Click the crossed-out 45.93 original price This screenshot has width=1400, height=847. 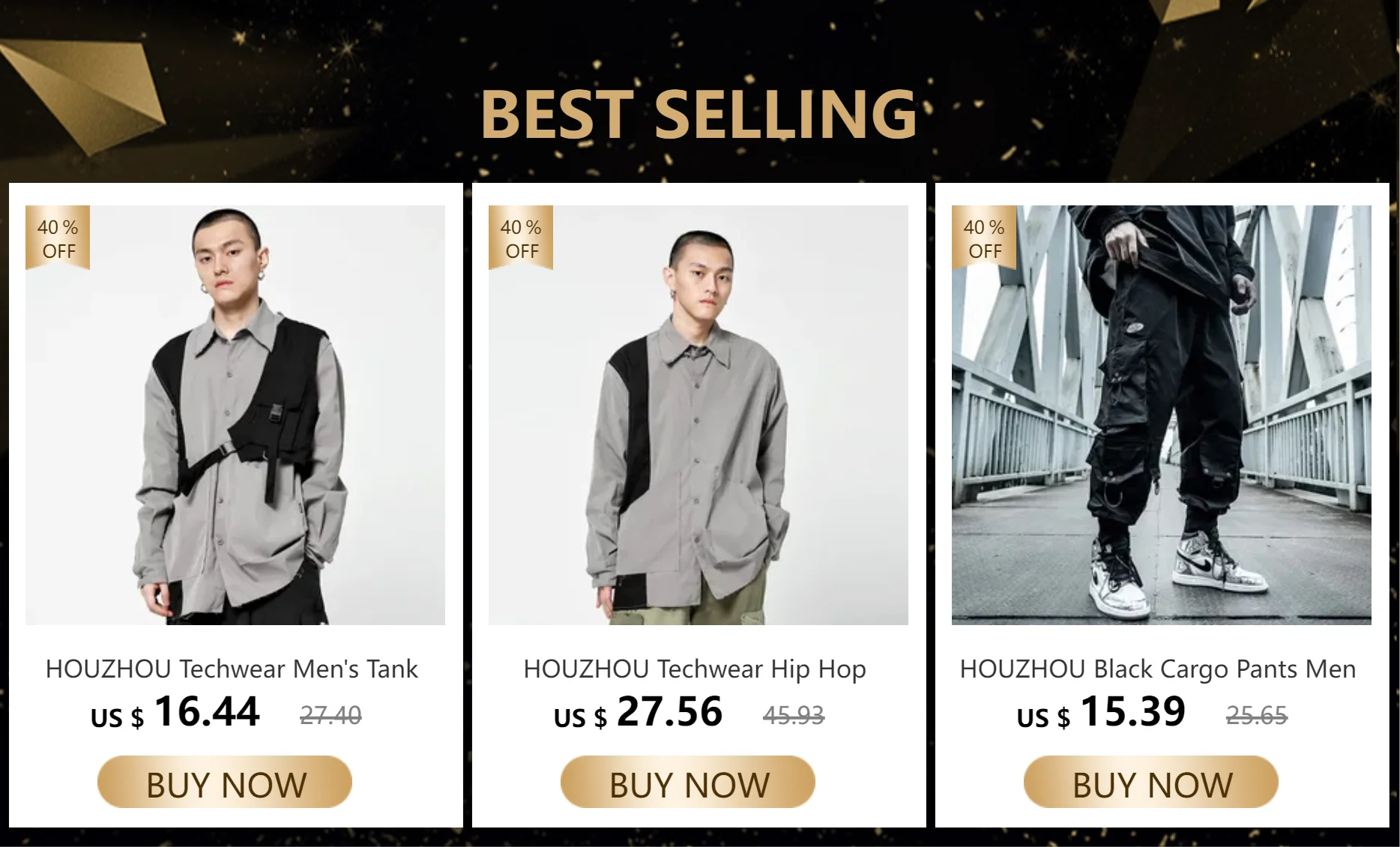[x=794, y=716]
